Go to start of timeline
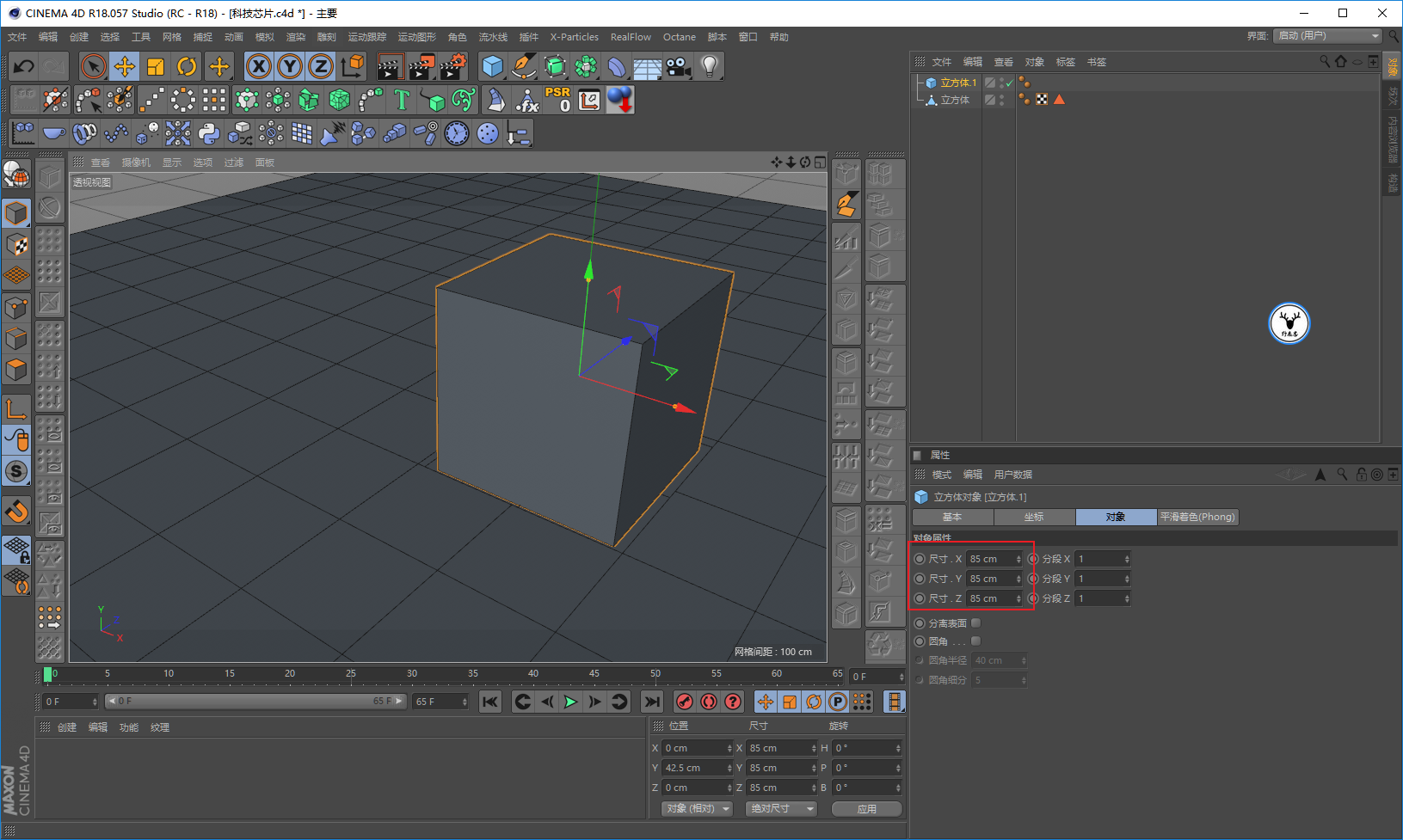The height and width of the screenshot is (840, 1403). 490,702
